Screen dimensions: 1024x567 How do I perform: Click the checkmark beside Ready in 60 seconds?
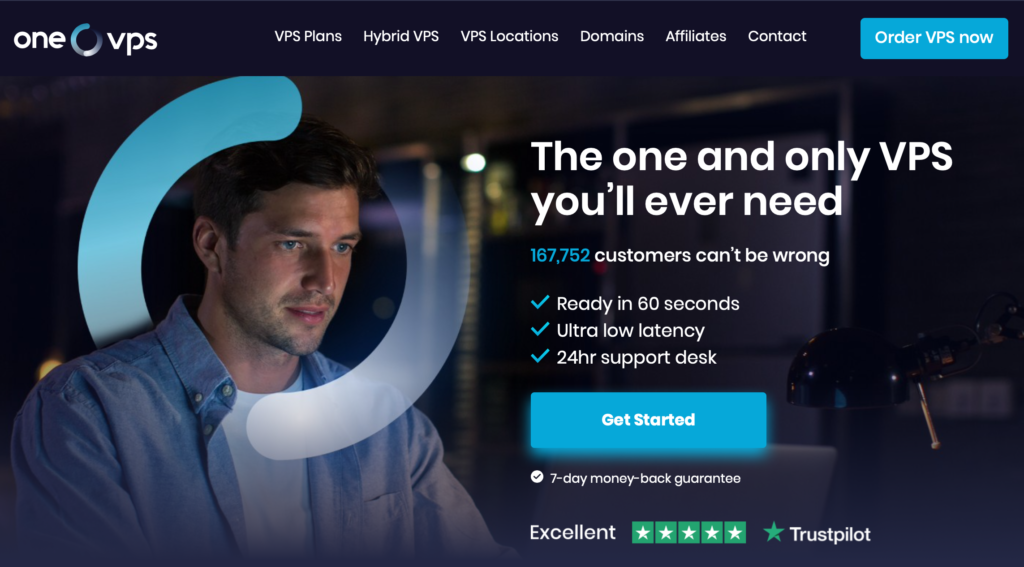tap(539, 302)
